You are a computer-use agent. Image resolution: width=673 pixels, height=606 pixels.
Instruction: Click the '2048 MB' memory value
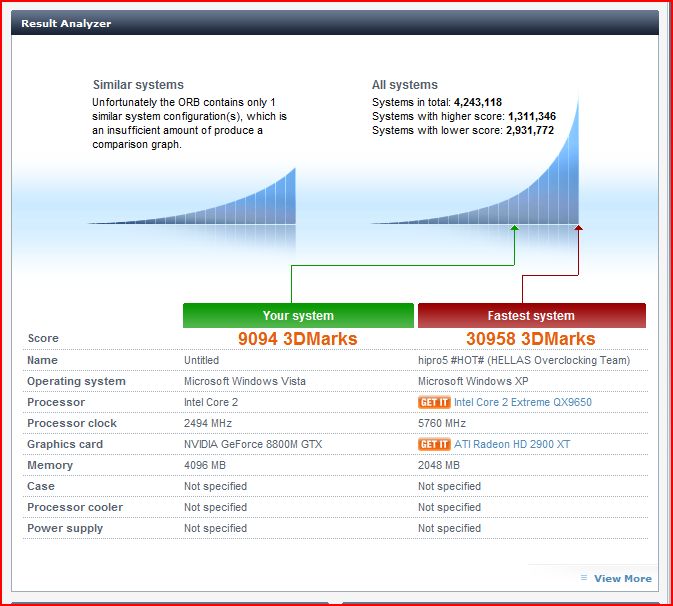[x=439, y=465]
